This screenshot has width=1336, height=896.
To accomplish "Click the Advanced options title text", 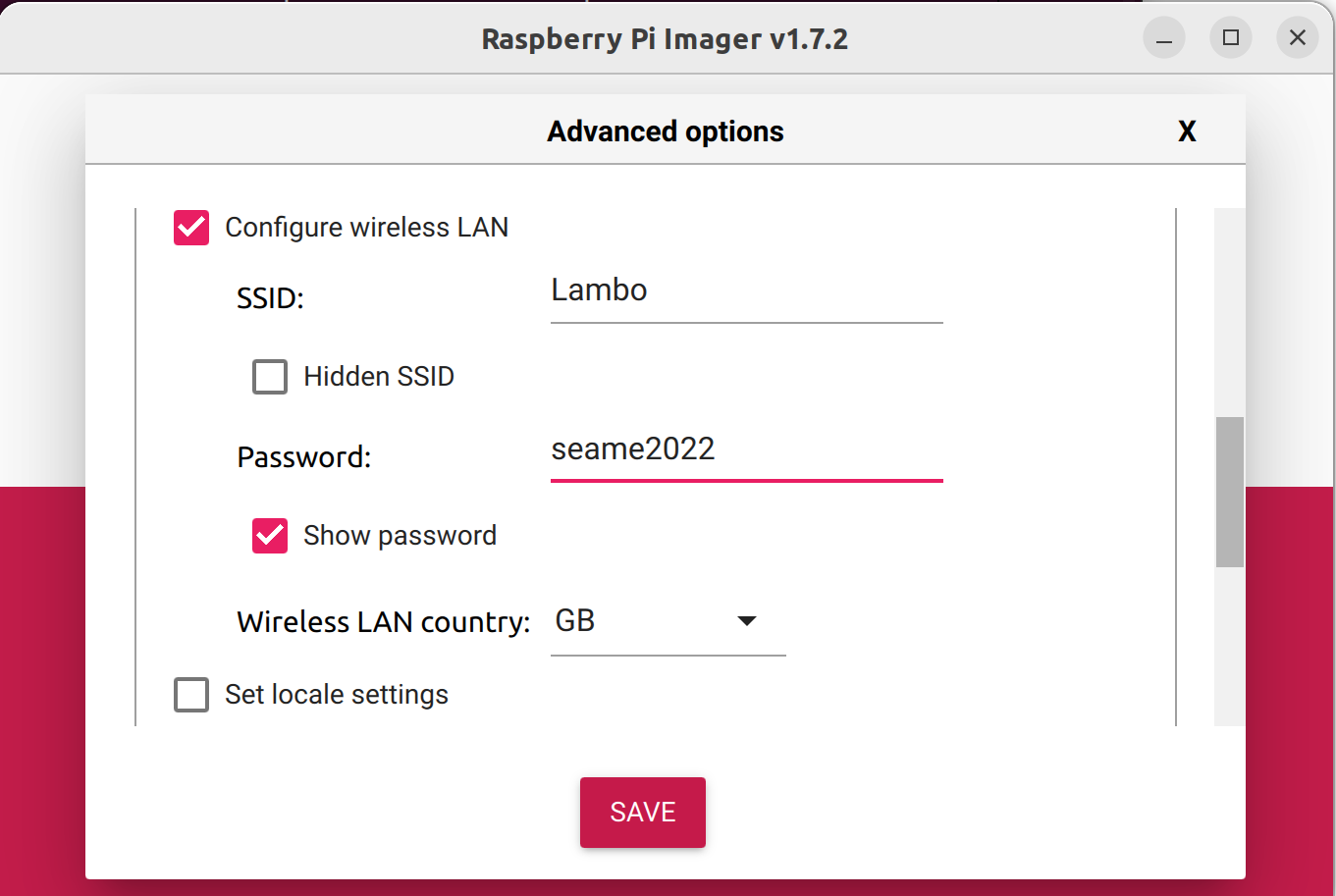I will point(666,132).
